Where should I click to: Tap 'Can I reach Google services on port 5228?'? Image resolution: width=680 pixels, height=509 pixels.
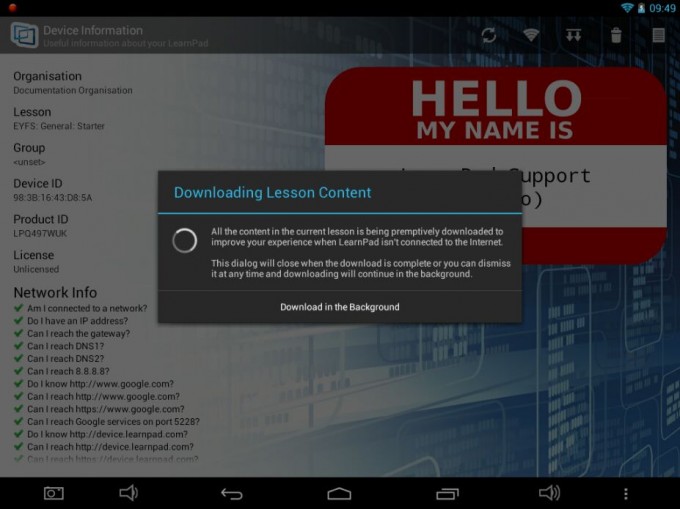pos(107,421)
